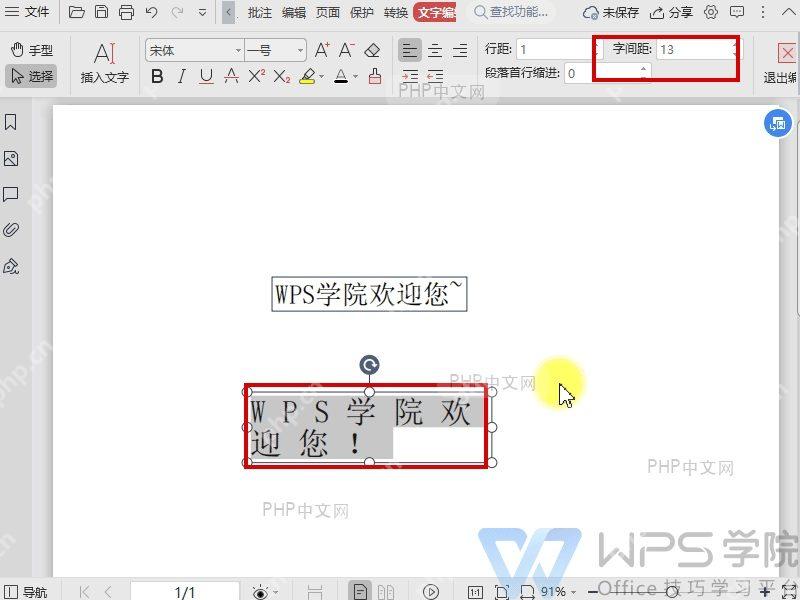Click the 未保存 cloud status button

611,12
